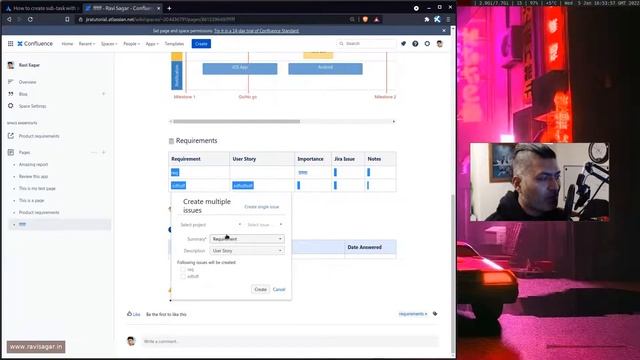Screen dimensions: 640x360
Task: Open the requirements label dropdown near footer
Action: click(x=413, y=314)
